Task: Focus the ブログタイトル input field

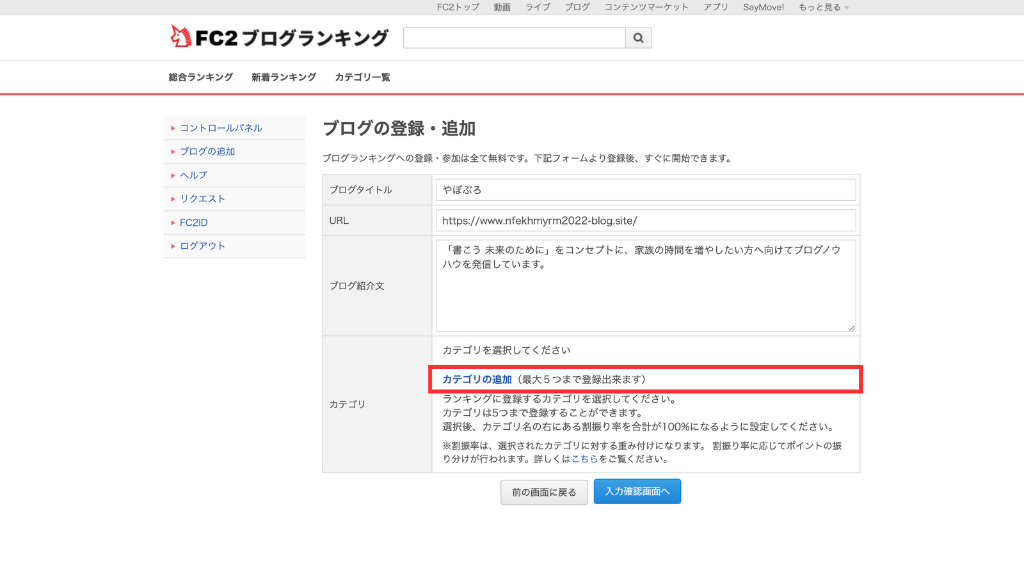Action: pyautogui.click(x=645, y=190)
